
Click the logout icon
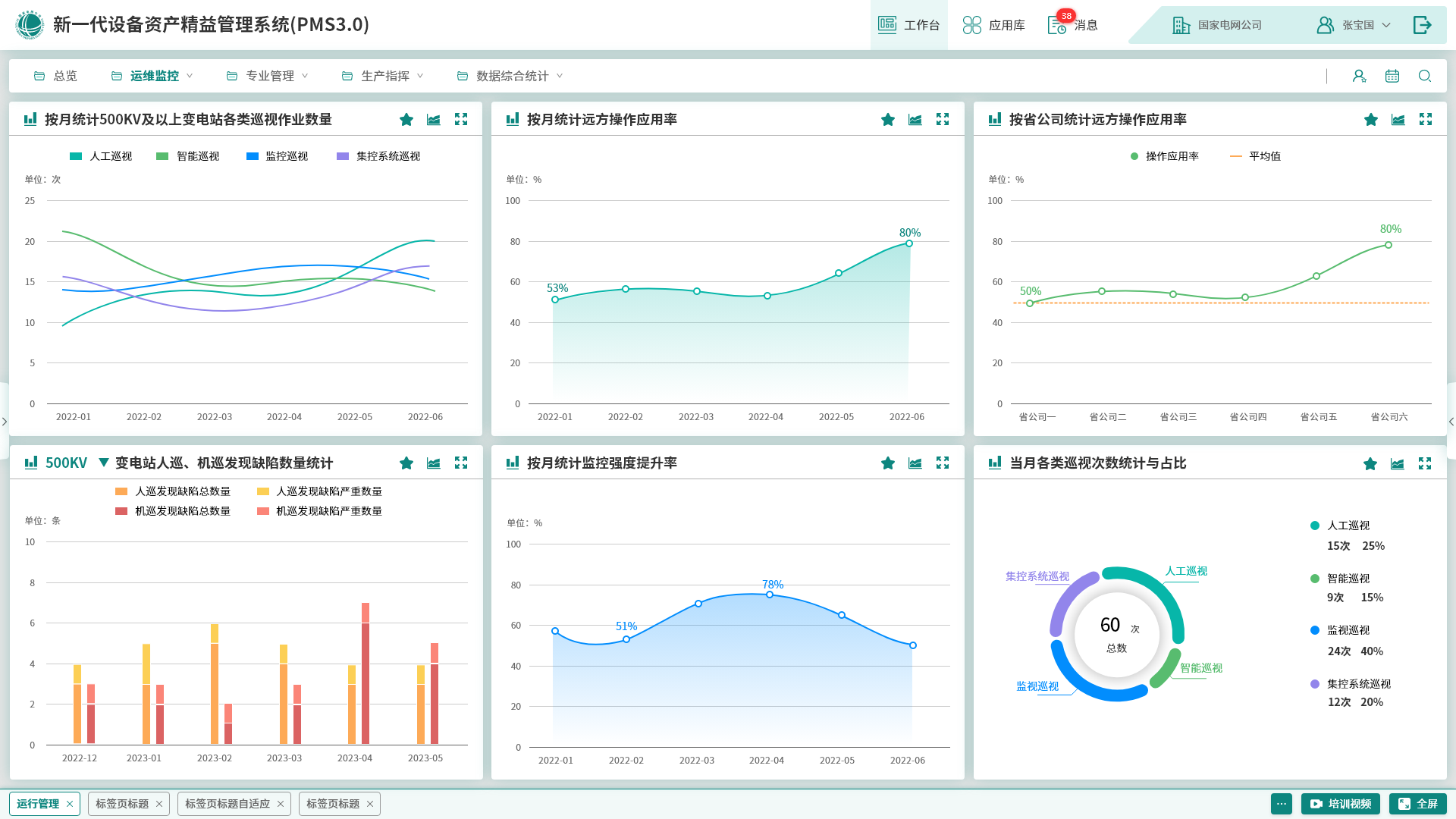[x=1423, y=25]
